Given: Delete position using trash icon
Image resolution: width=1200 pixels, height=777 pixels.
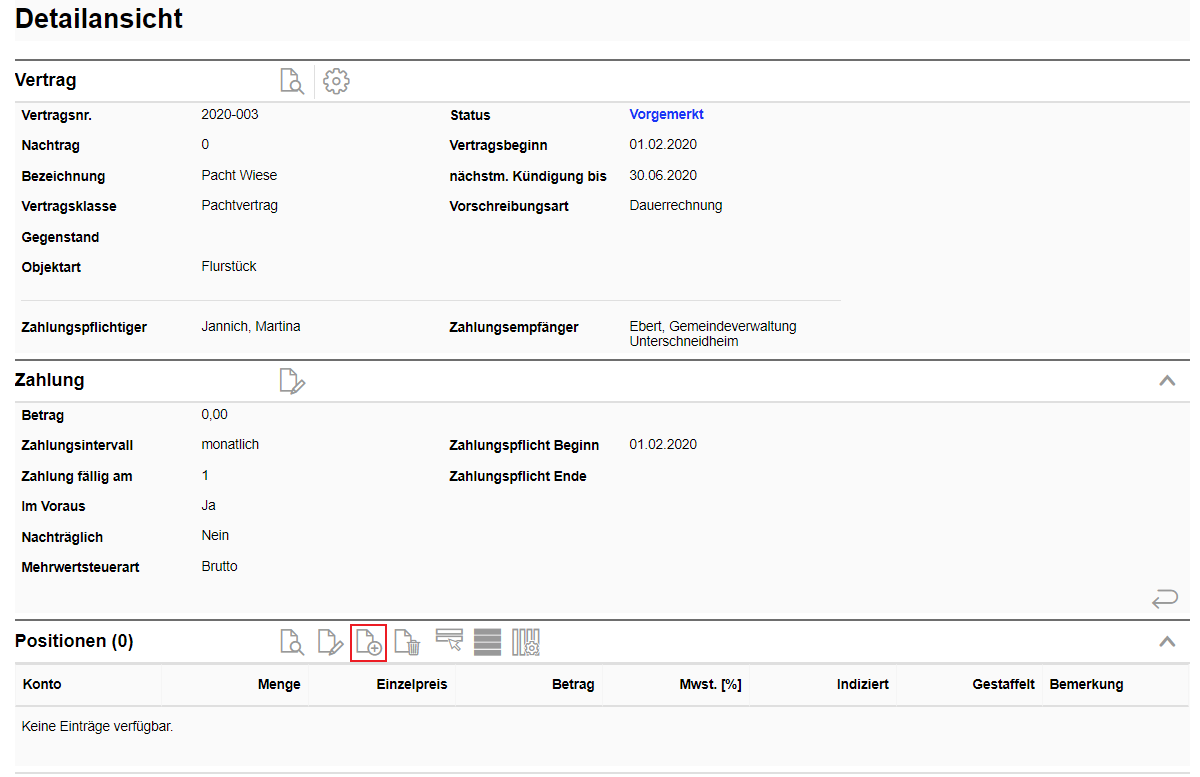Looking at the screenshot, I should point(407,642).
